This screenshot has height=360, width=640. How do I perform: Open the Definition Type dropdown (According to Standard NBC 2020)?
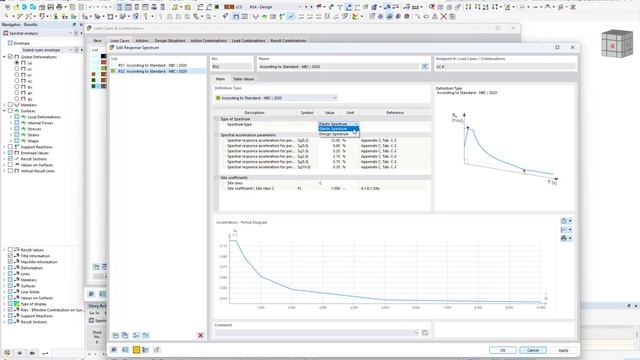point(276,98)
